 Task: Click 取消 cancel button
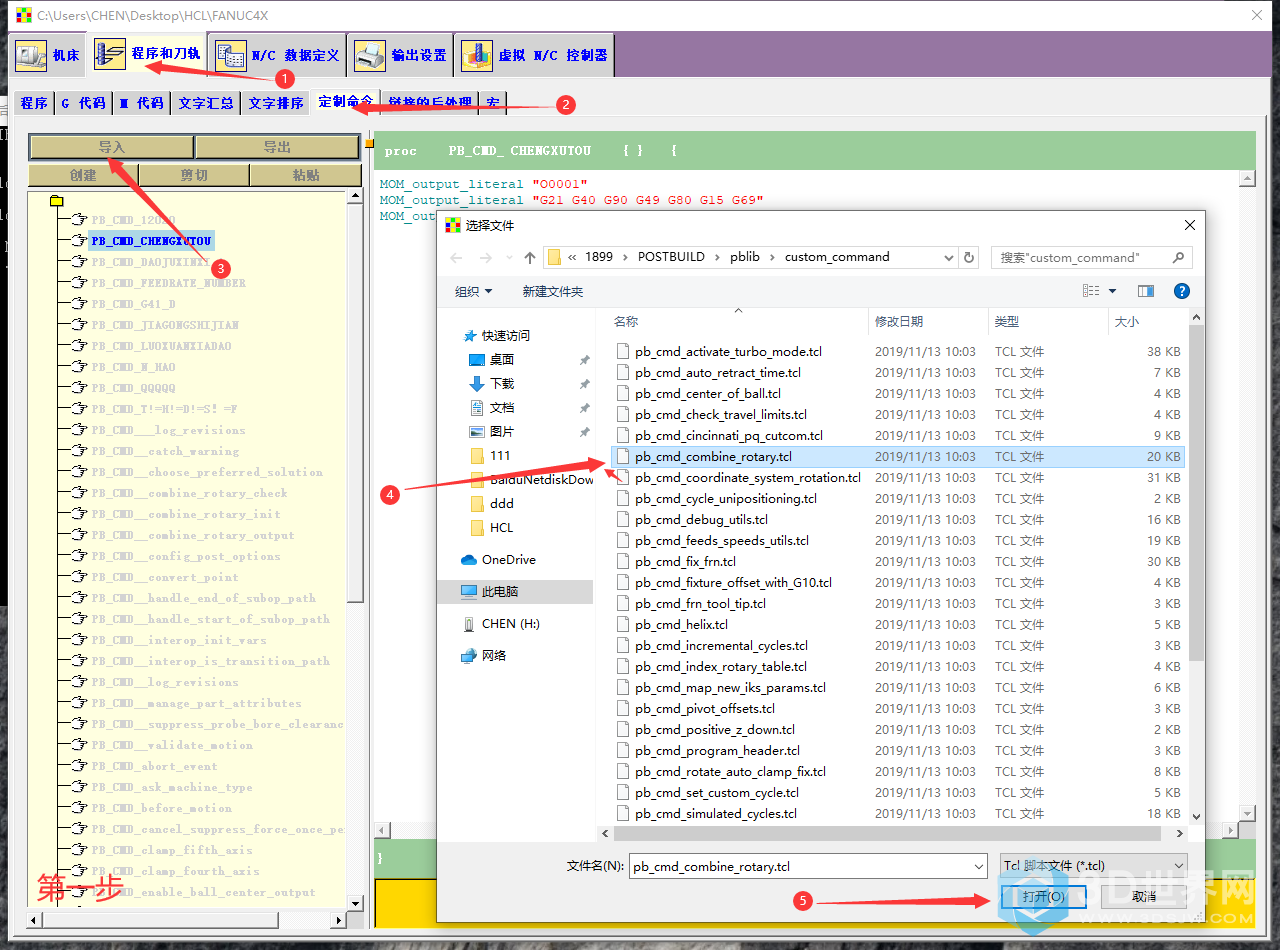coord(1144,897)
